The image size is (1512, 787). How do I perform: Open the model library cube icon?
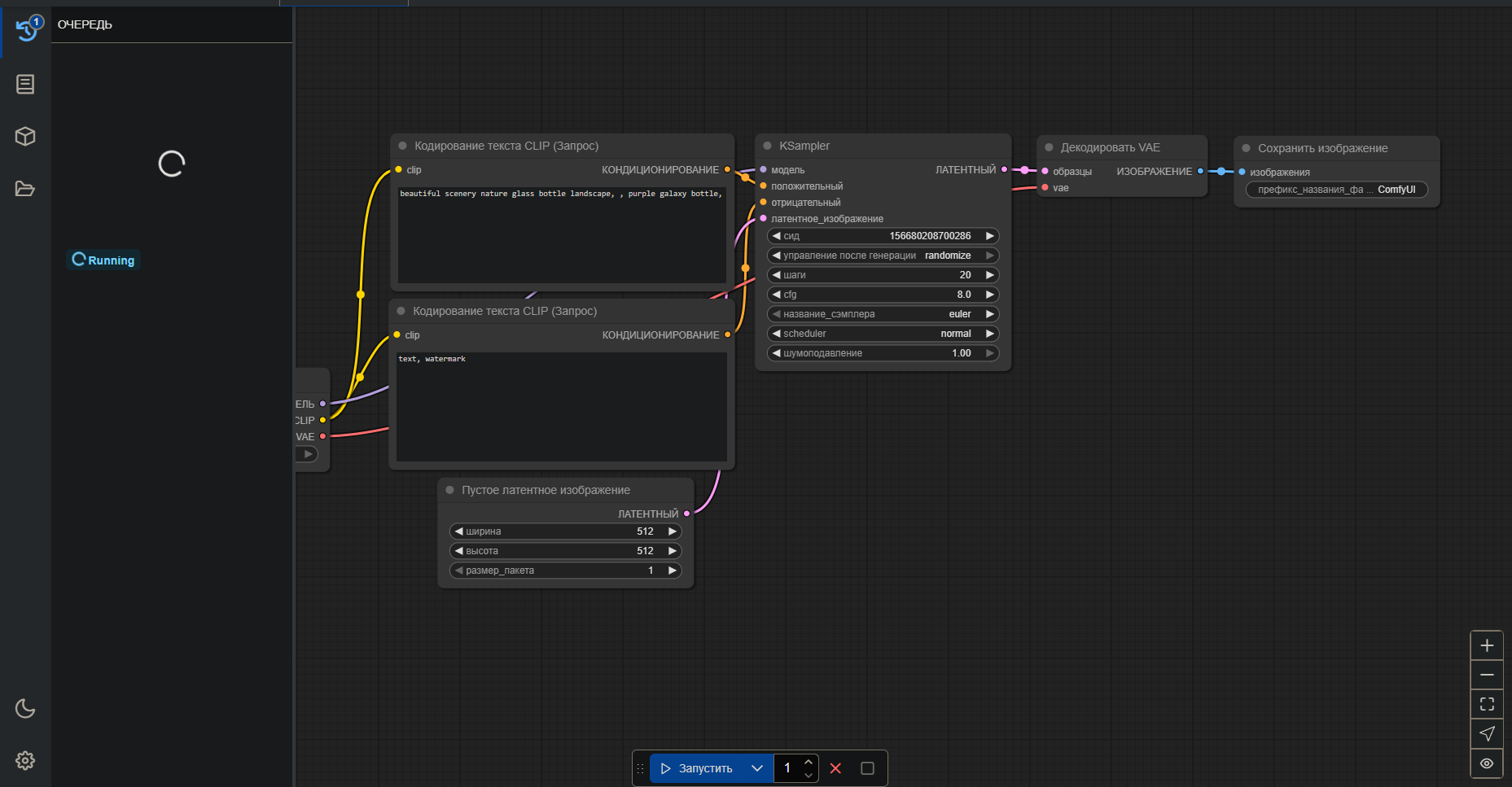coord(25,136)
